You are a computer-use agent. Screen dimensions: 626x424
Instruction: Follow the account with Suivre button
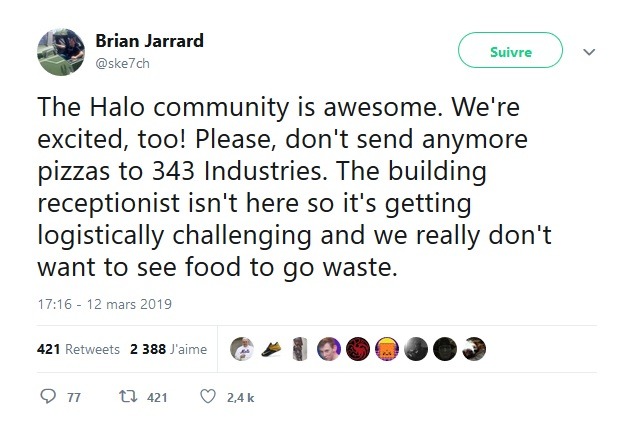(510, 50)
